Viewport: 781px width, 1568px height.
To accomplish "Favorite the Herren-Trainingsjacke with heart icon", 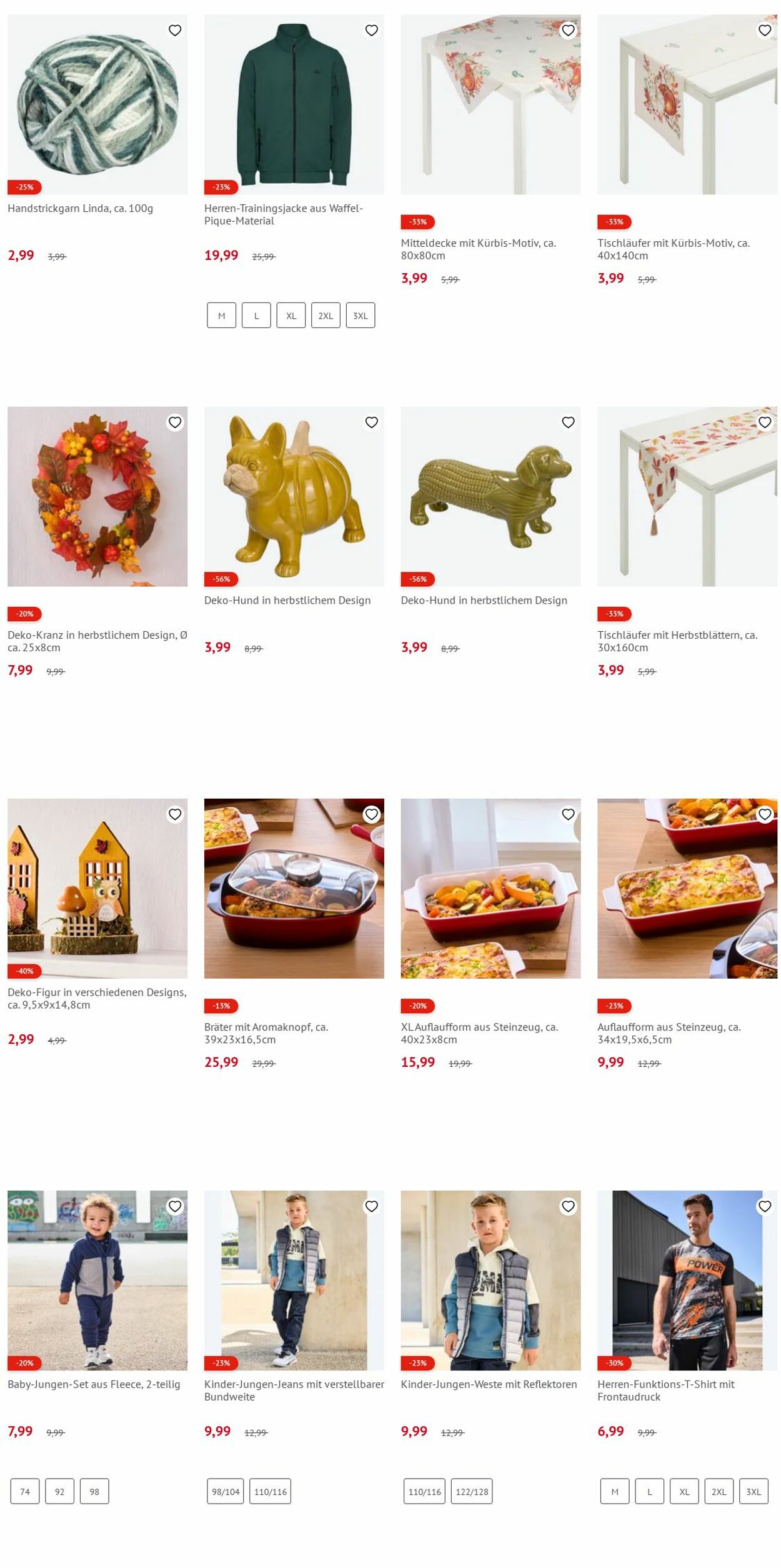I will coord(372,30).
